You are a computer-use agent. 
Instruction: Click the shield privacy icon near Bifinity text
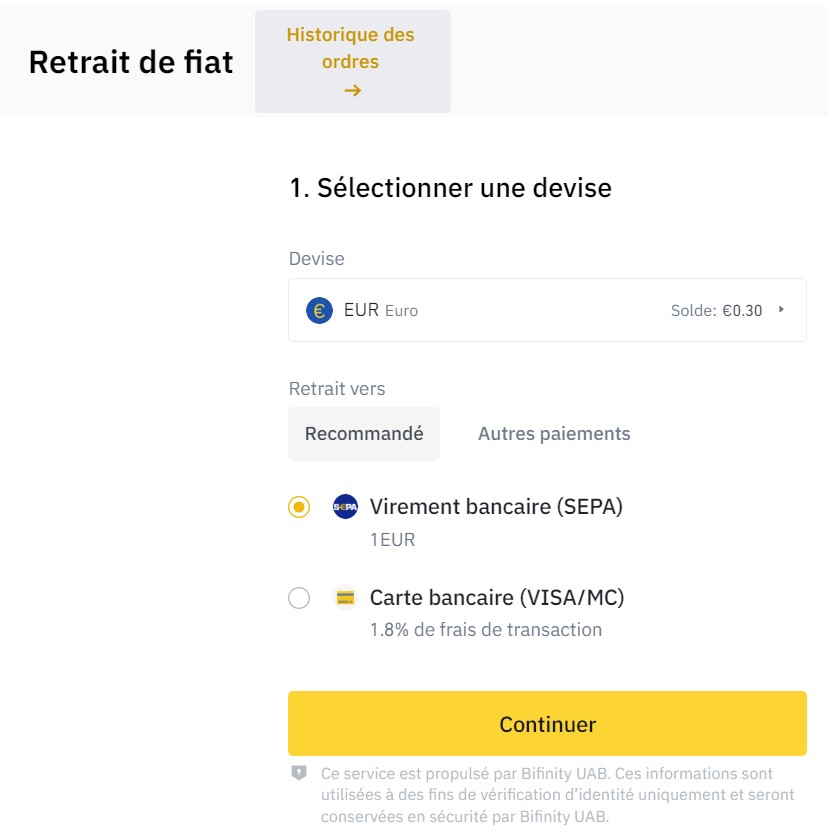pyautogui.click(x=294, y=773)
